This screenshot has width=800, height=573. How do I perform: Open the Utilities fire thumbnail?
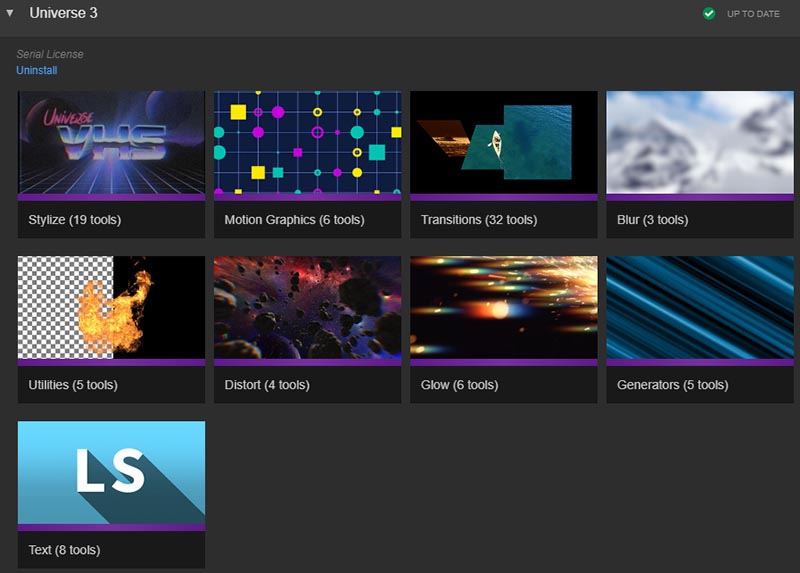111,308
